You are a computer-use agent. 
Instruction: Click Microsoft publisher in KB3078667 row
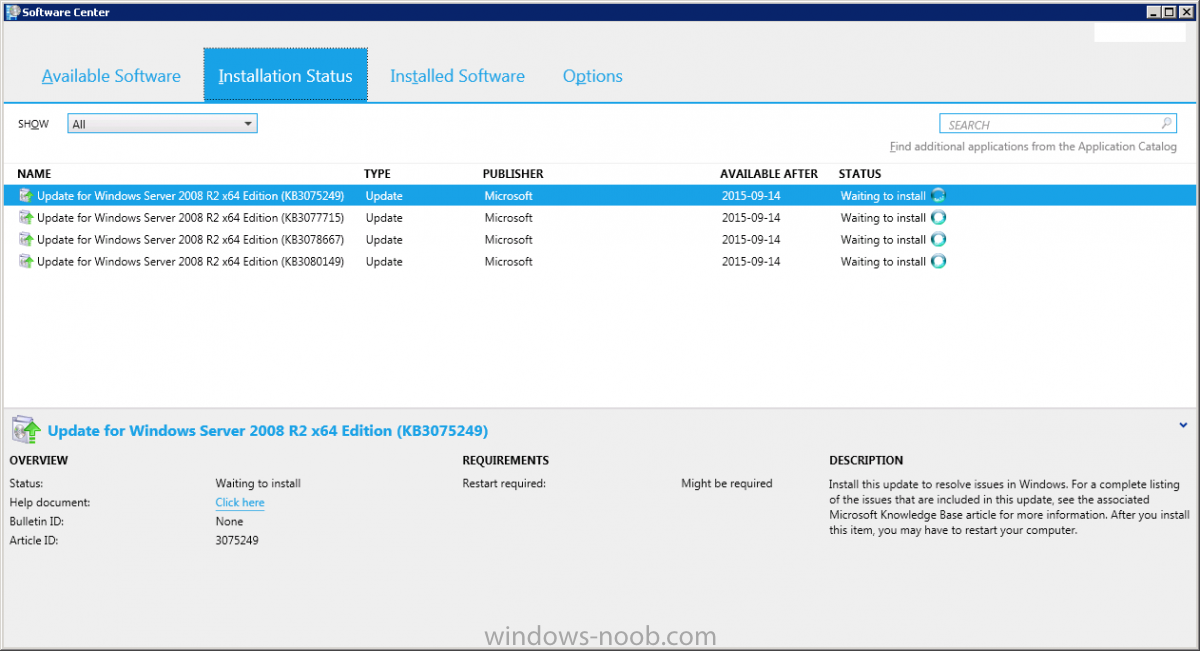(508, 240)
